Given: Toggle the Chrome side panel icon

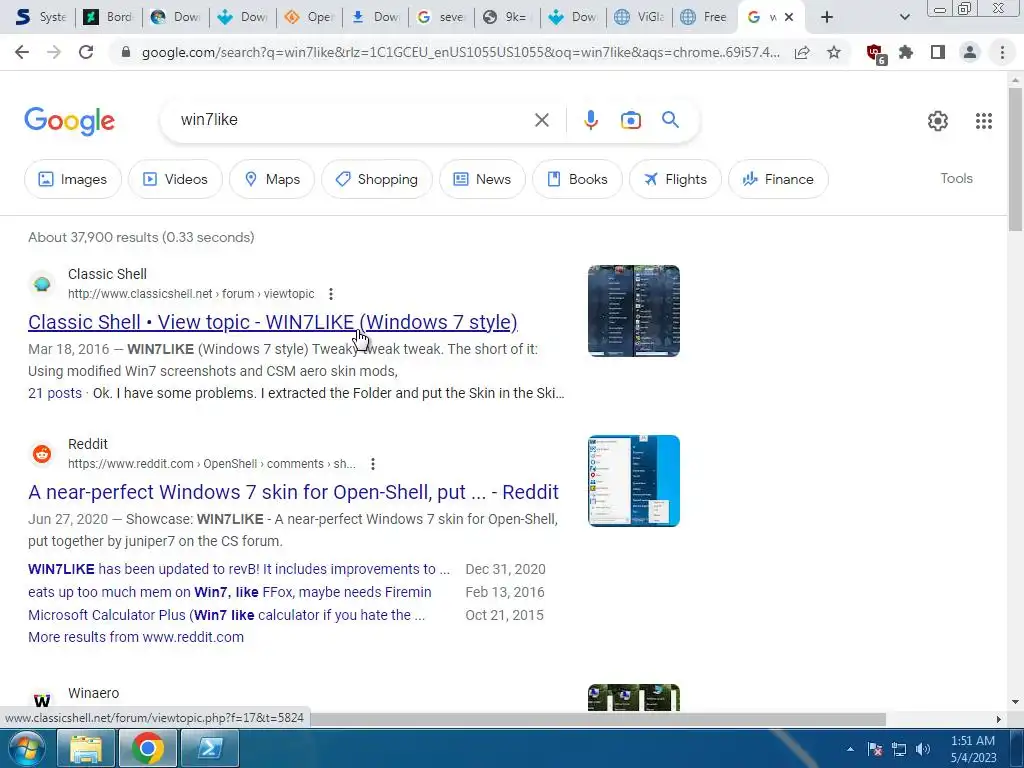Looking at the screenshot, I should tap(938, 52).
